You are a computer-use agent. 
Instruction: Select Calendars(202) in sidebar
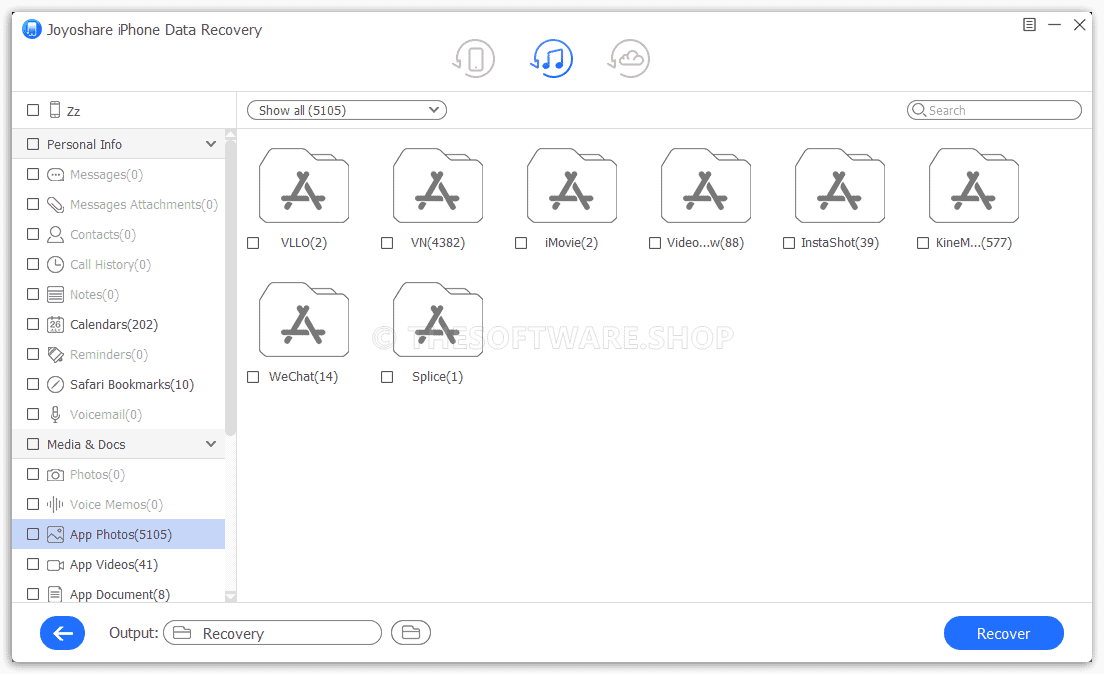(x=118, y=325)
